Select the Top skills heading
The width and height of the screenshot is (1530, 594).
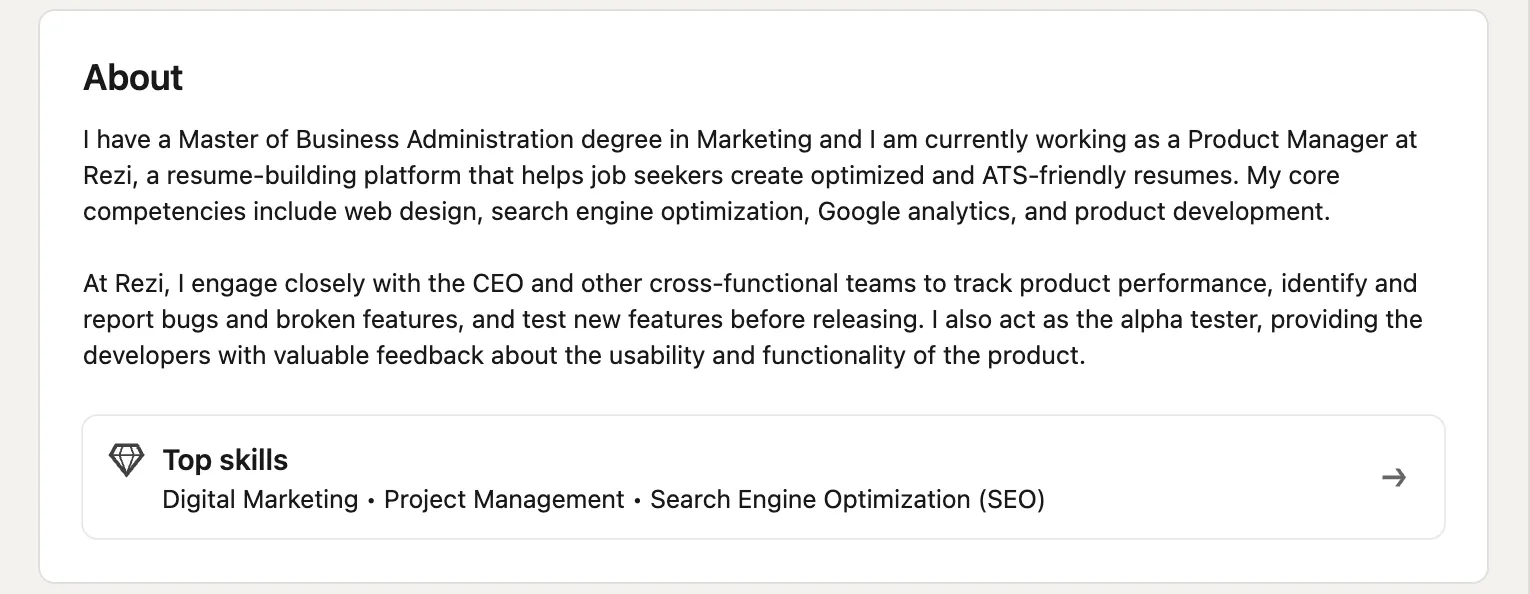tap(225, 460)
